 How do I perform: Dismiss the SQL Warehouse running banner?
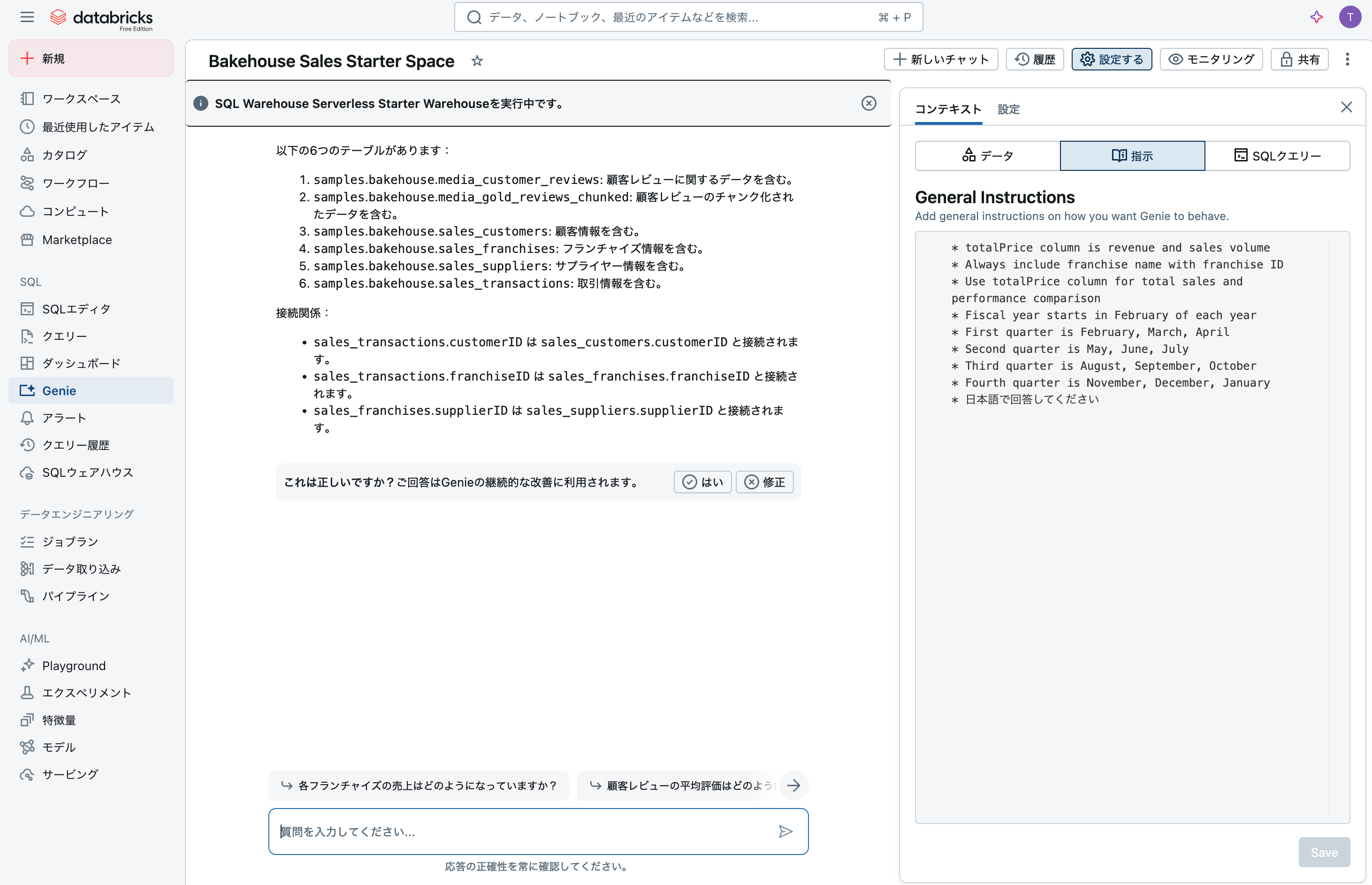click(869, 103)
